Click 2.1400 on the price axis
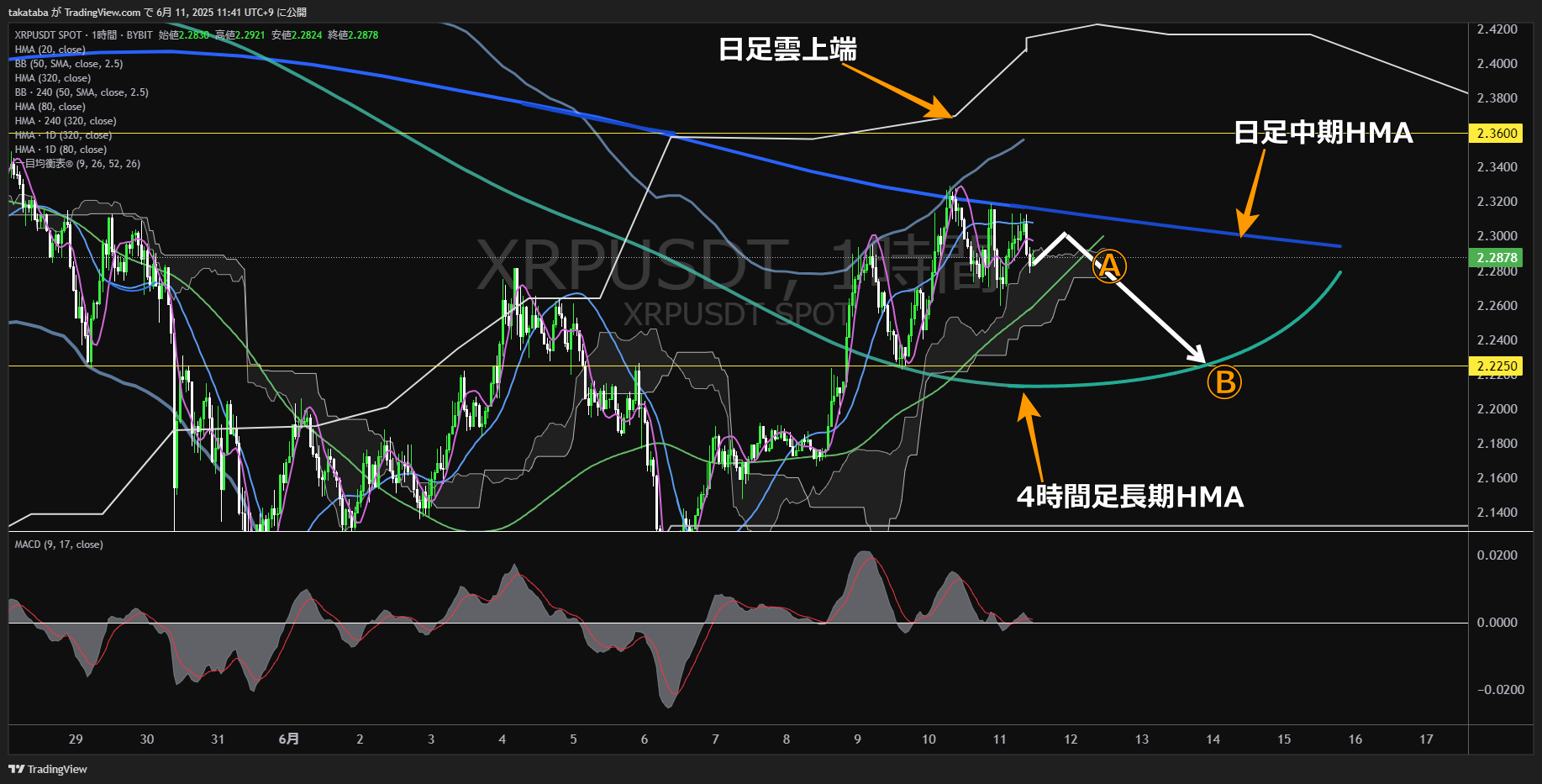 (x=1497, y=513)
